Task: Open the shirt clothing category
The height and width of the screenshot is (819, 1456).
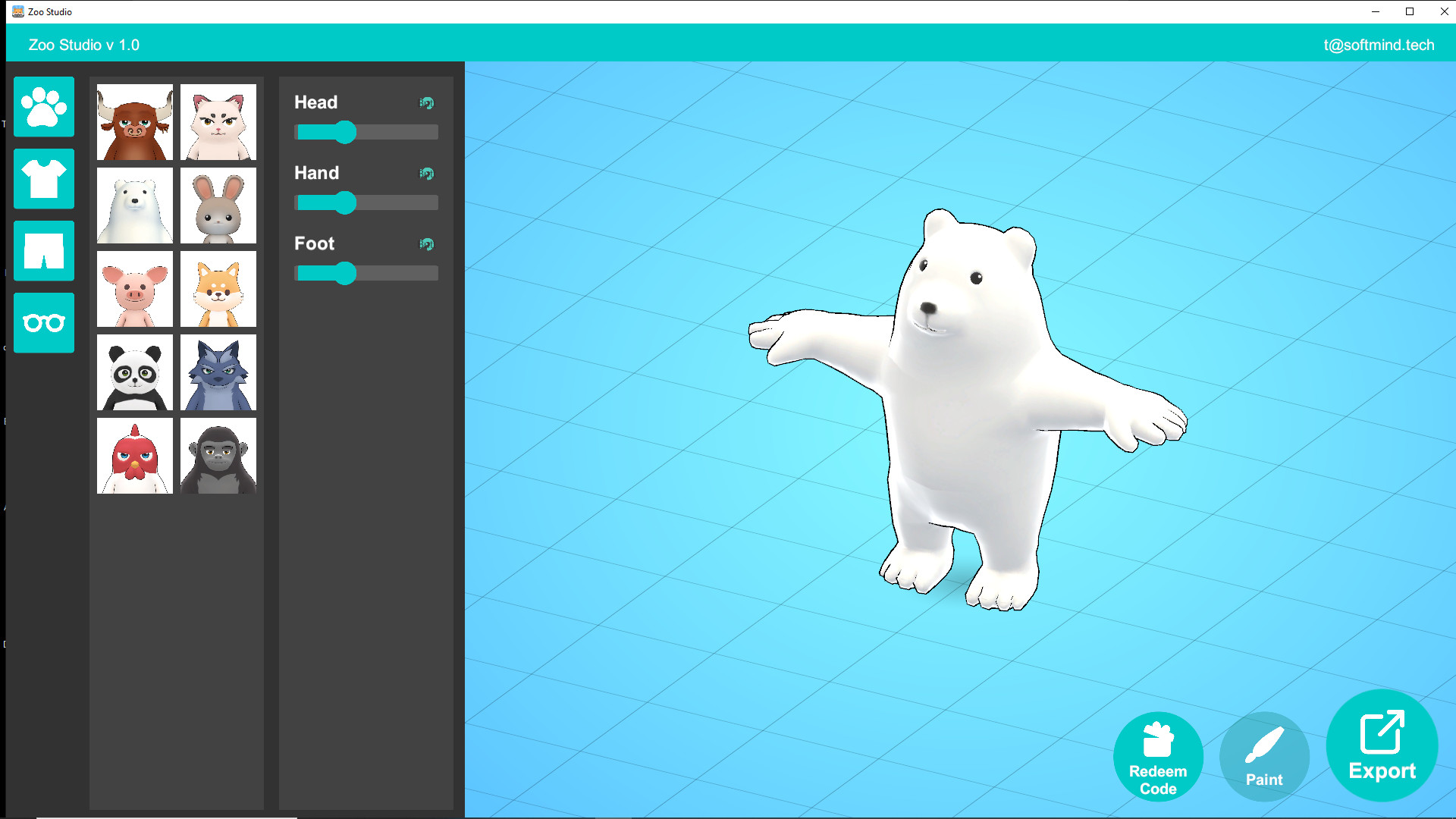Action: pos(43,179)
